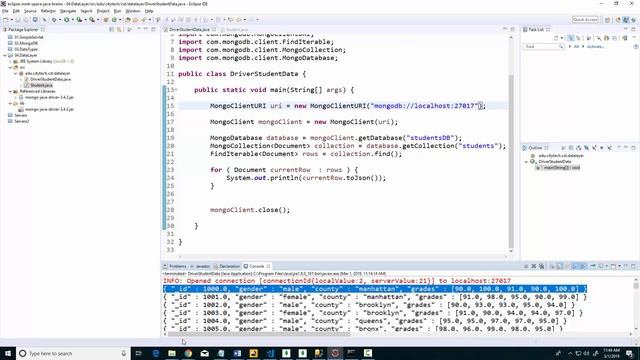Click the Quick Access search field

tap(585, 20)
